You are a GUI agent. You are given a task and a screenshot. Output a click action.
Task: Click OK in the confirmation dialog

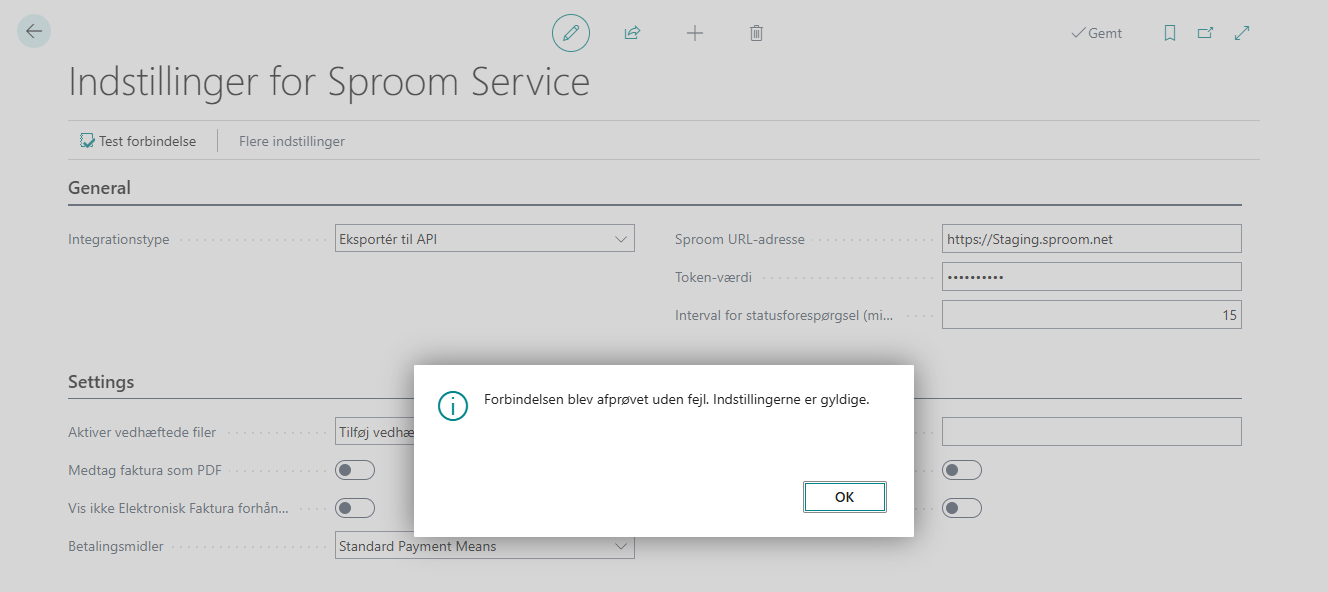coord(845,497)
